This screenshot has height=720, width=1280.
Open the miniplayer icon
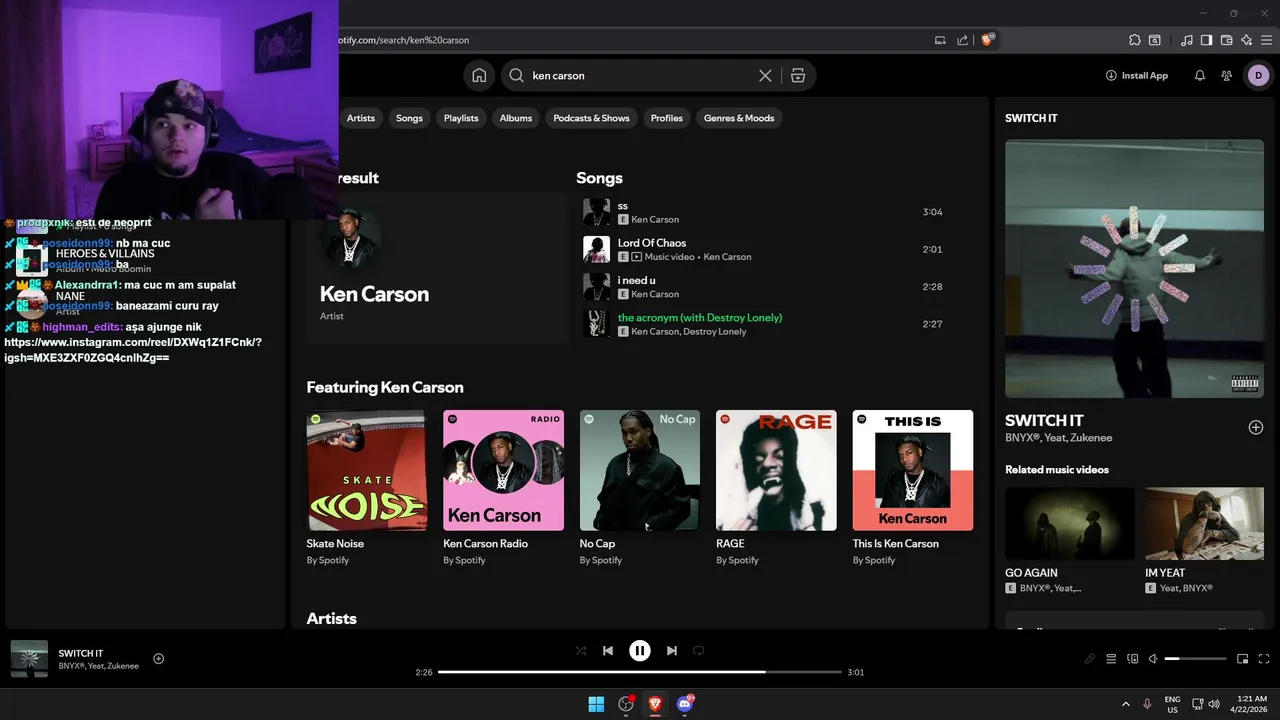coord(1243,659)
